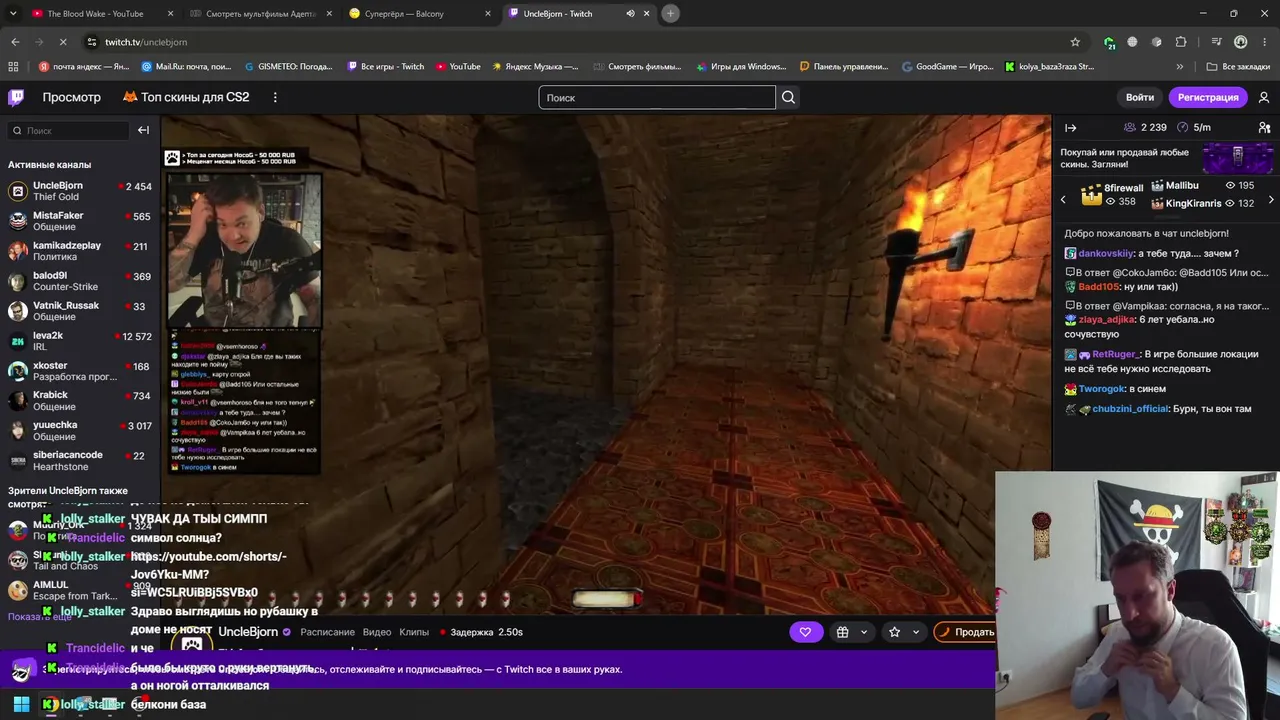Open the browser extensions puzzle icon

(x=1181, y=42)
